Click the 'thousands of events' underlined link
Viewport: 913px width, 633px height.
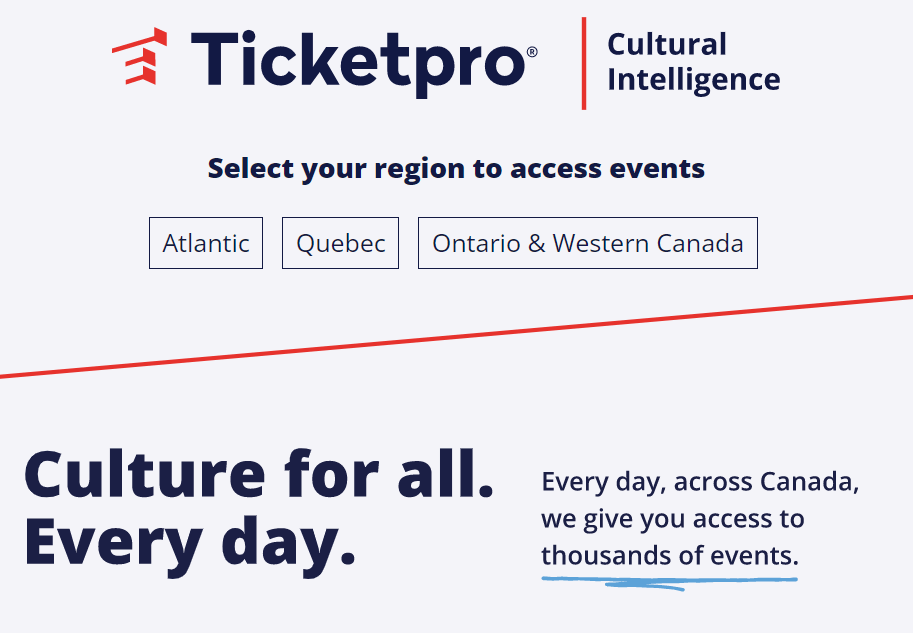coord(668,555)
